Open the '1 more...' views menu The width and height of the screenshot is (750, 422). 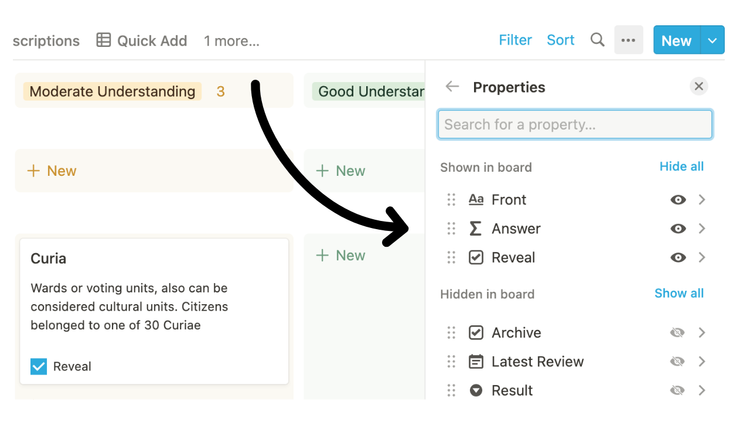click(x=231, y=41)
